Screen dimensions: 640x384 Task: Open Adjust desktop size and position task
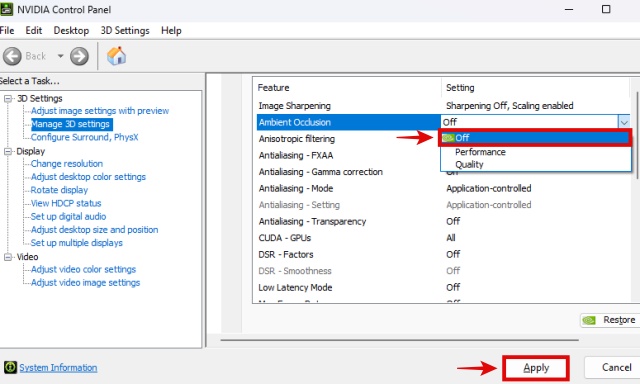pos(95,230)
